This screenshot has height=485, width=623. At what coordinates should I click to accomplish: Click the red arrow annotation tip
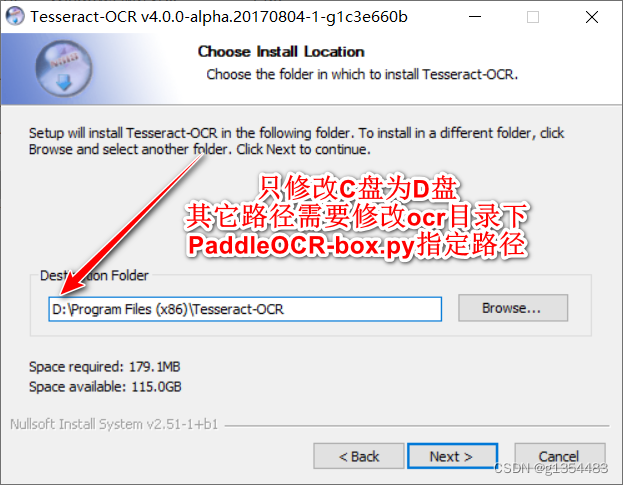click(x=64, y=291)
